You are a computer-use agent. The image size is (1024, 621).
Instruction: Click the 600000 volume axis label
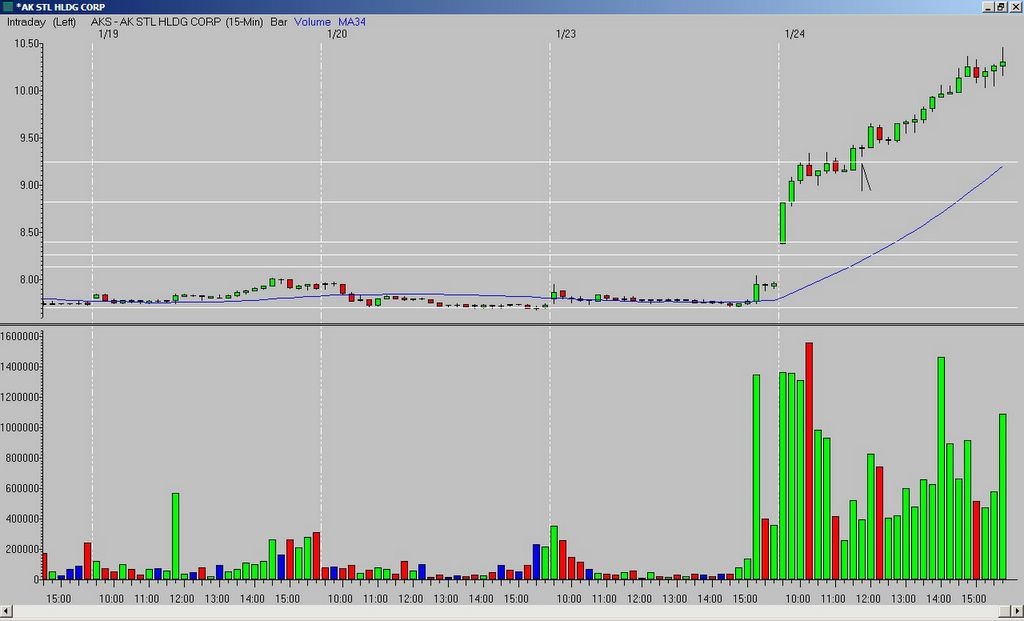tap(24, 488)
